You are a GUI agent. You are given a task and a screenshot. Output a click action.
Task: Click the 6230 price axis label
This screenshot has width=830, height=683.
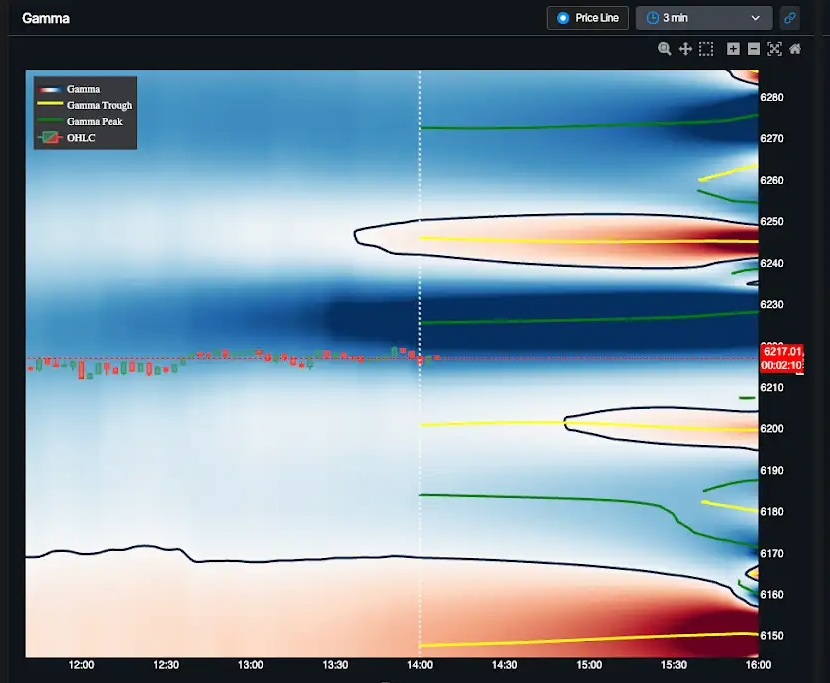point(772,305)
